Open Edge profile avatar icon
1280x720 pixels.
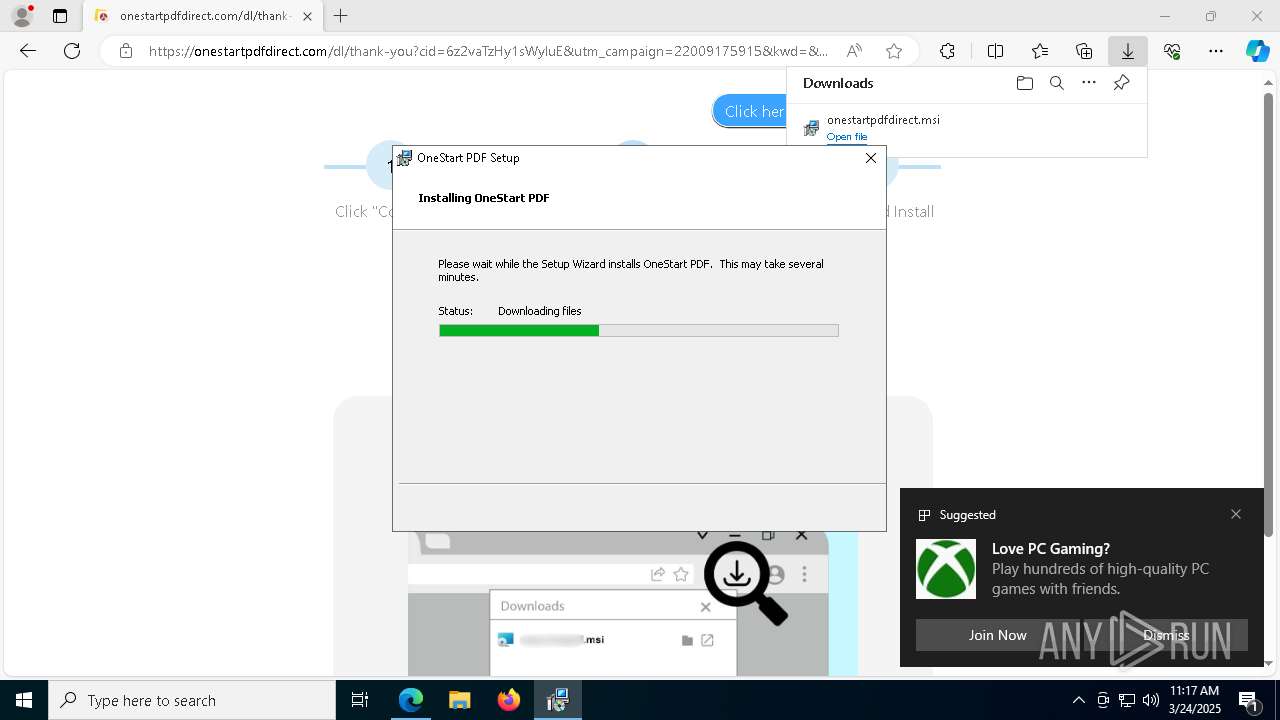point(21,16)
